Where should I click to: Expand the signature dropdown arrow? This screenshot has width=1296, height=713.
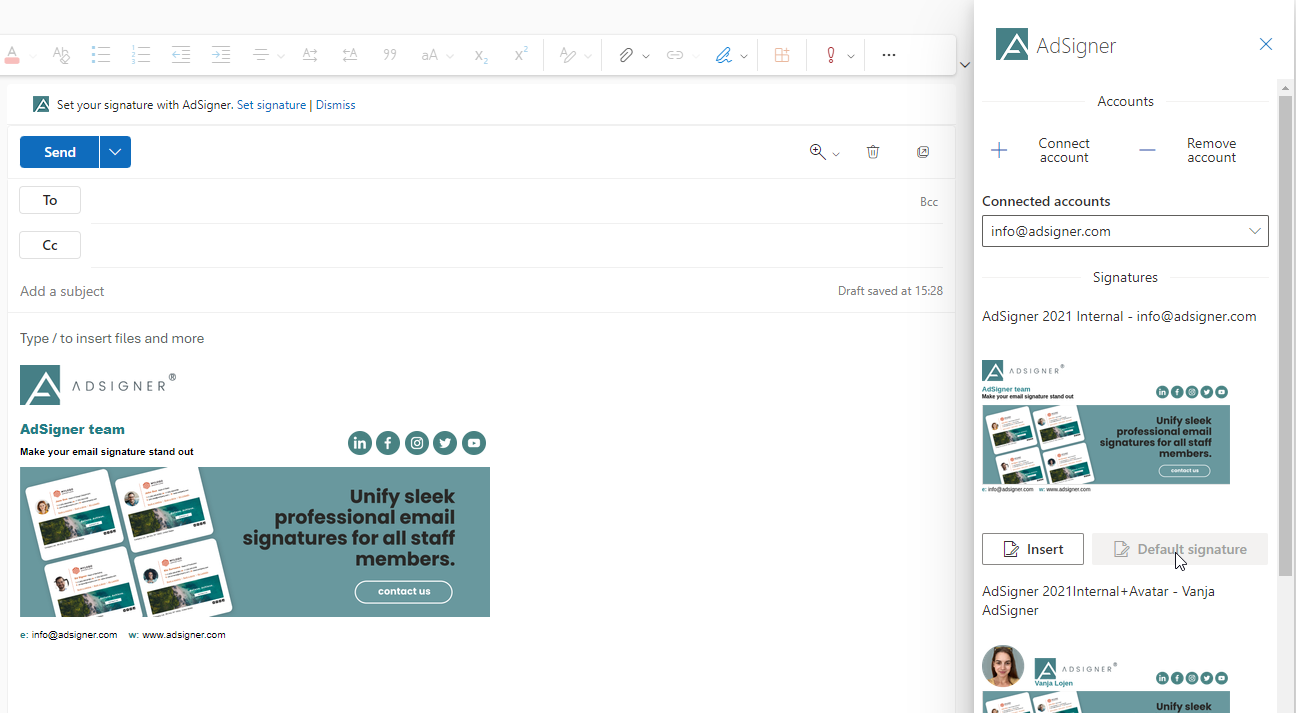coord(744,56)
